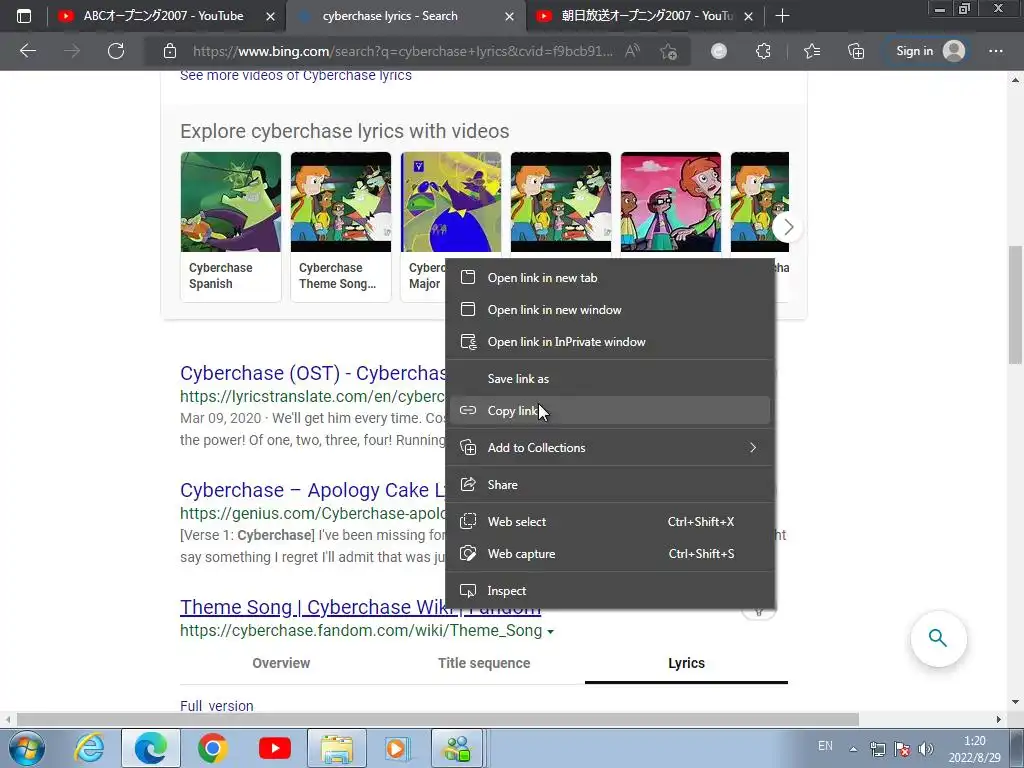The image size is (1024, 768).
Task: Open Cyberchase (OST) lyricstranslate result
Action: click(313, 373)
